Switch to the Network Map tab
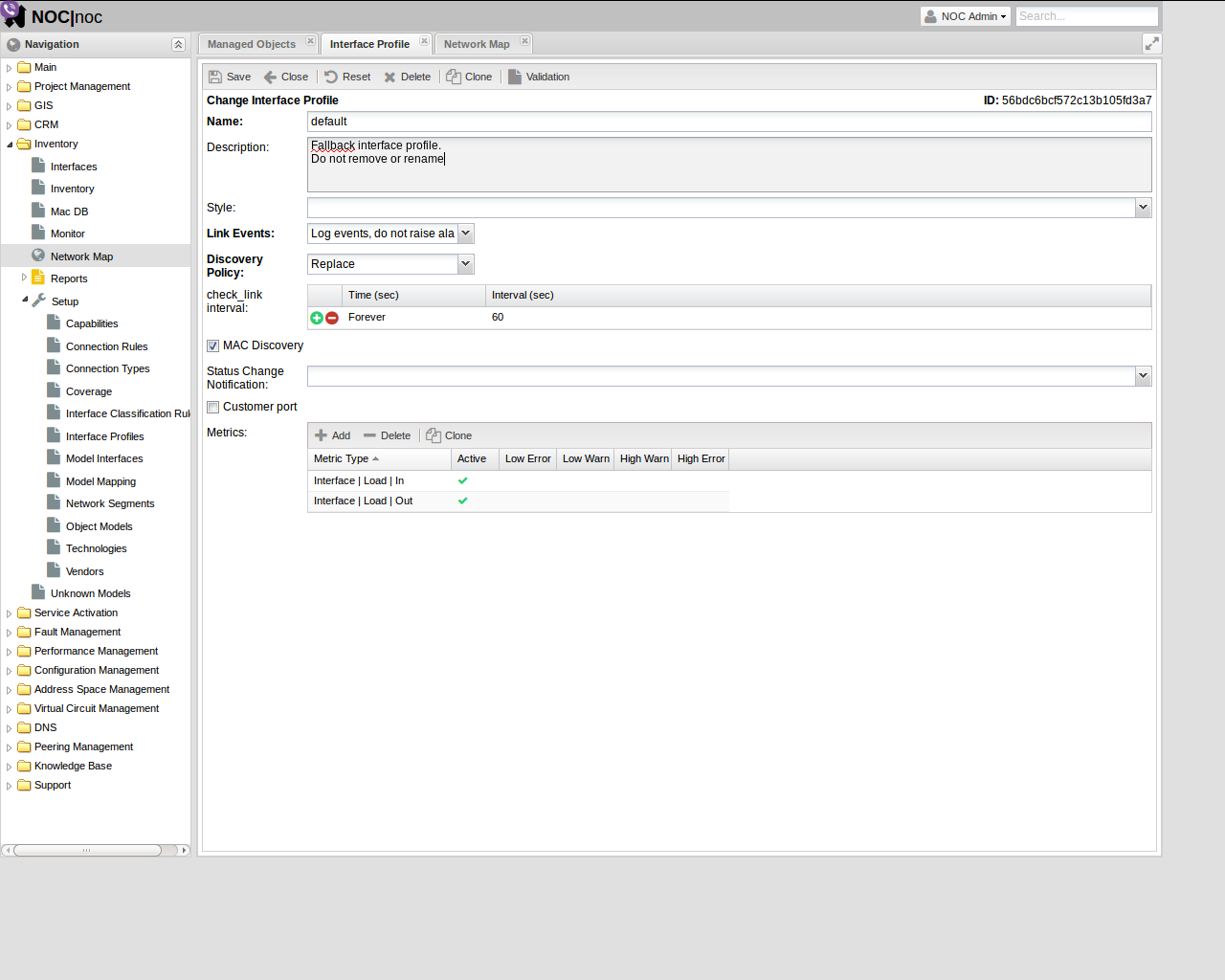Viewport: 1225px width, 980px height. tap(477, 44)
